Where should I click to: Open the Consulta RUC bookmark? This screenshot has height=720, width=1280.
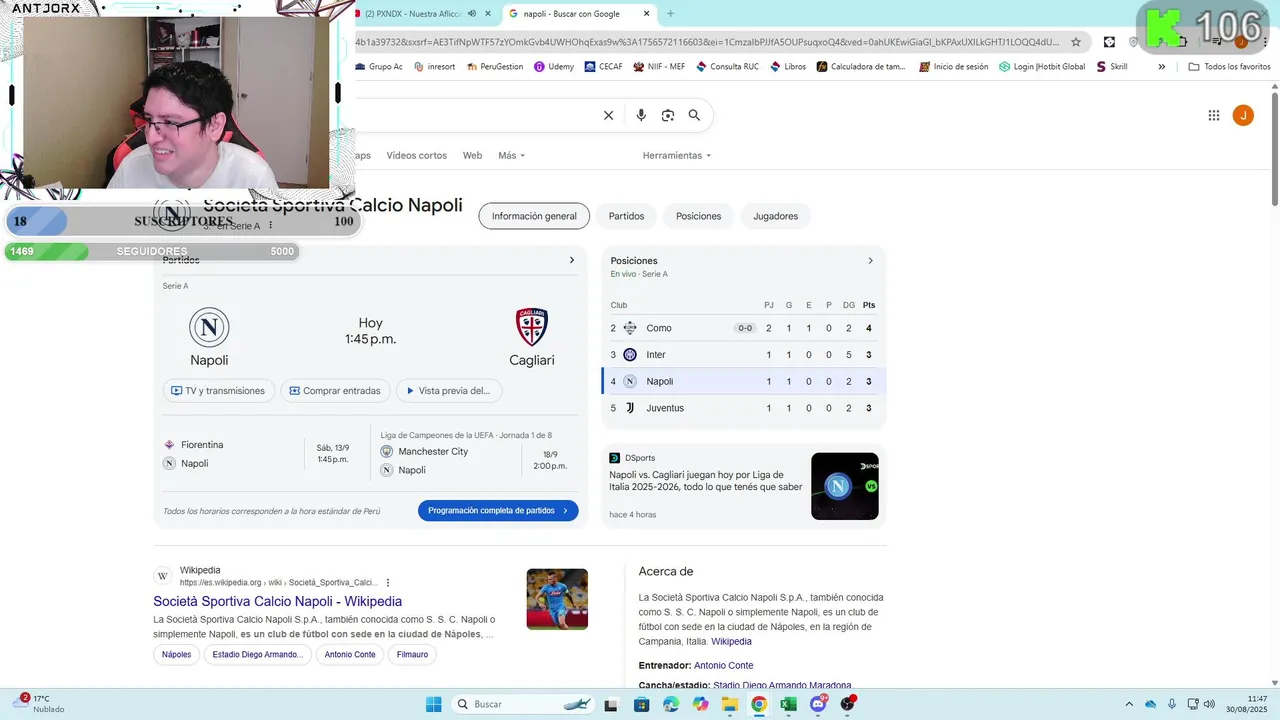click(728, 67)
